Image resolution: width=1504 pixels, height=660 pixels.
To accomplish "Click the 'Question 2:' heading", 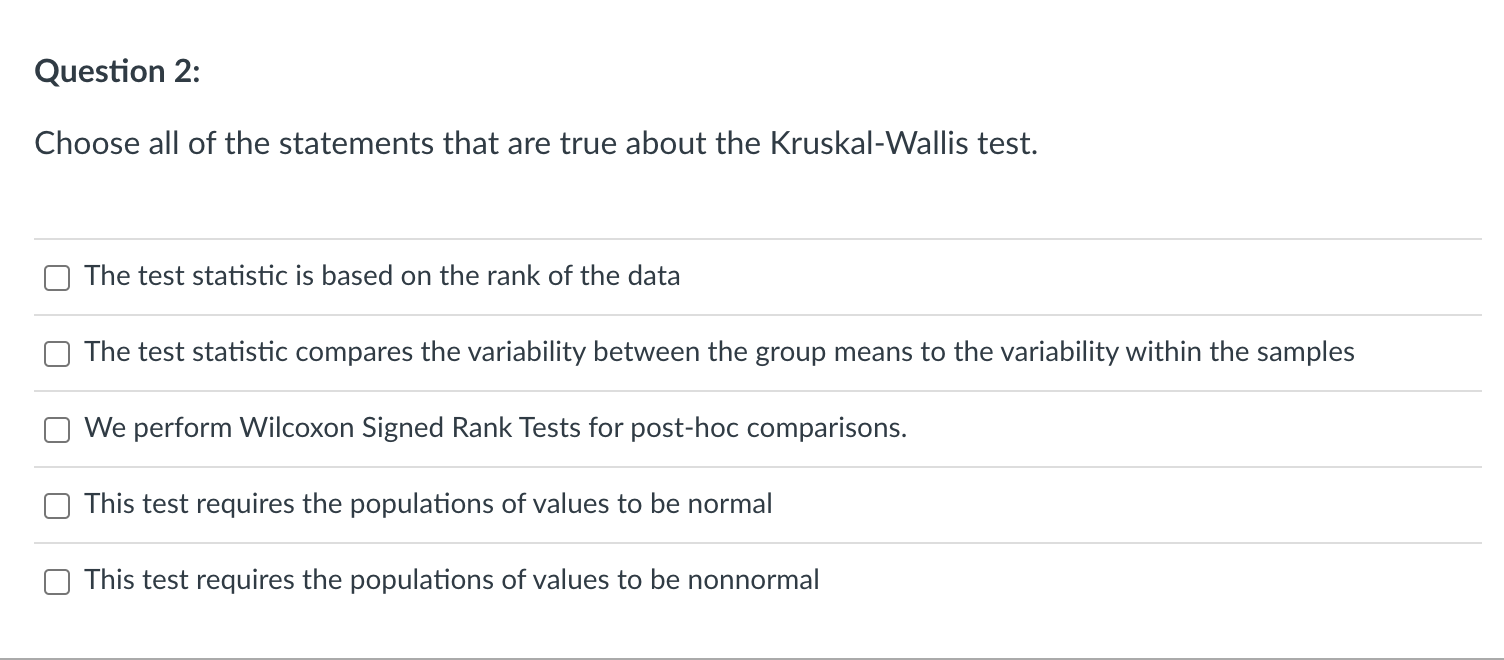I will 117,72.
